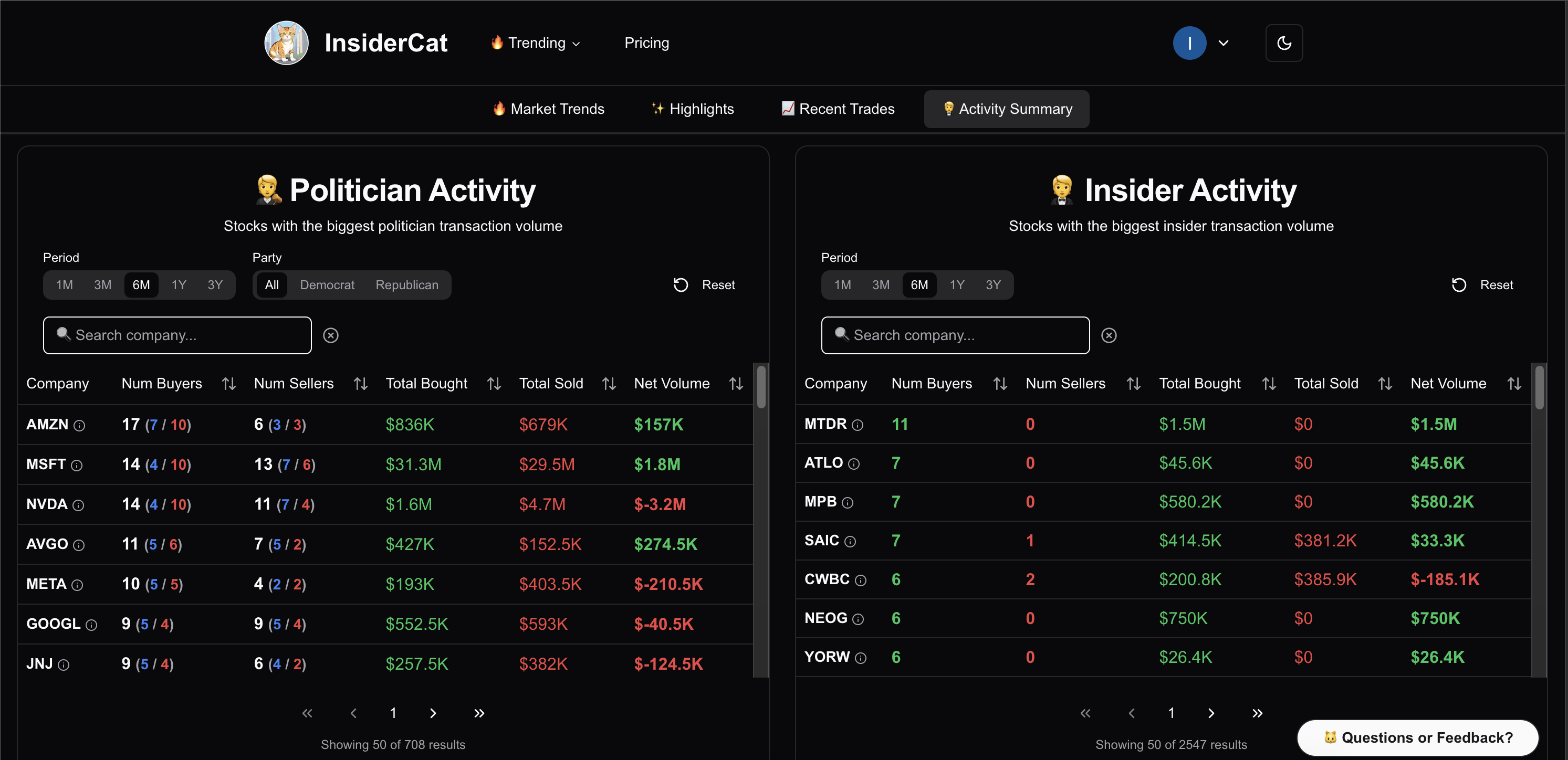Viewport: 1568px width, 760px height.
Task: Toggle dark mode moon icon
Action: coord(1284,43)
